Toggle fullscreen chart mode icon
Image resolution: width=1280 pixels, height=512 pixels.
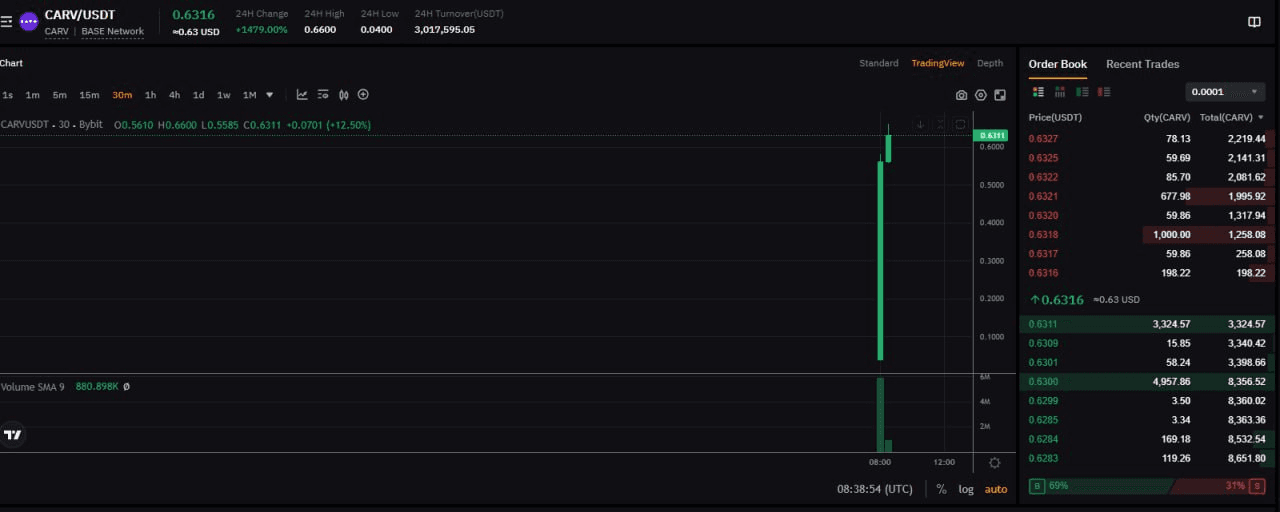(x=1000, y=95)
